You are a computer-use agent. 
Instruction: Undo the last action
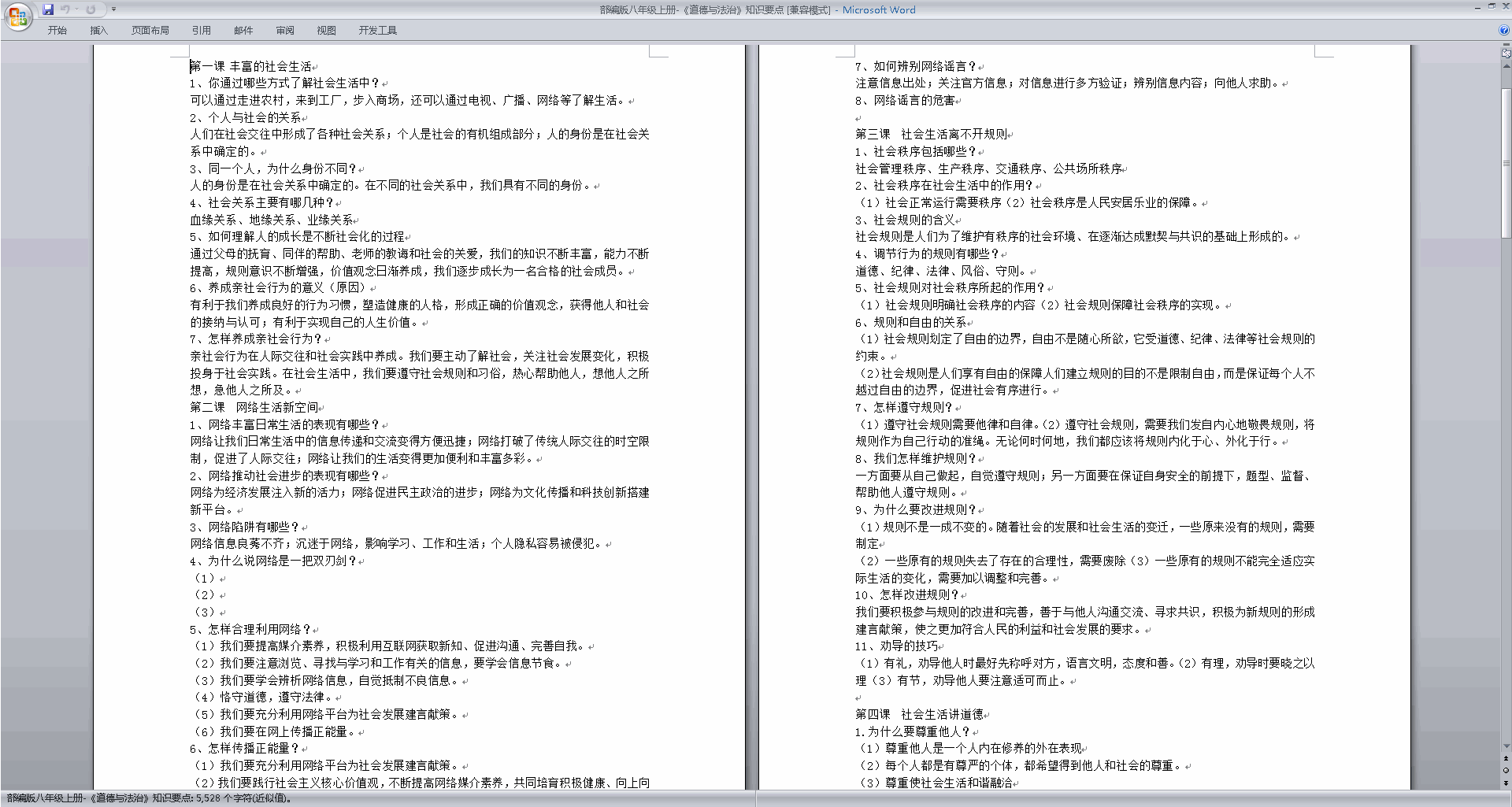(65, 9)
